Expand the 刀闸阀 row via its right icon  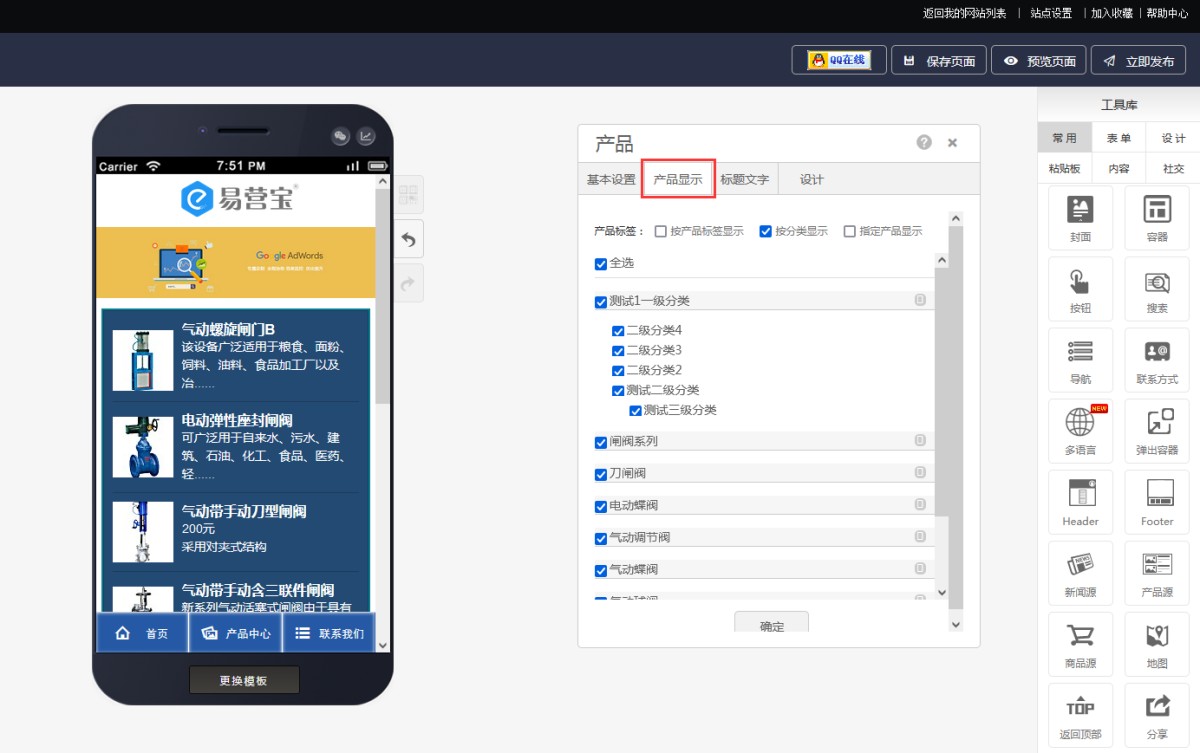920,472
